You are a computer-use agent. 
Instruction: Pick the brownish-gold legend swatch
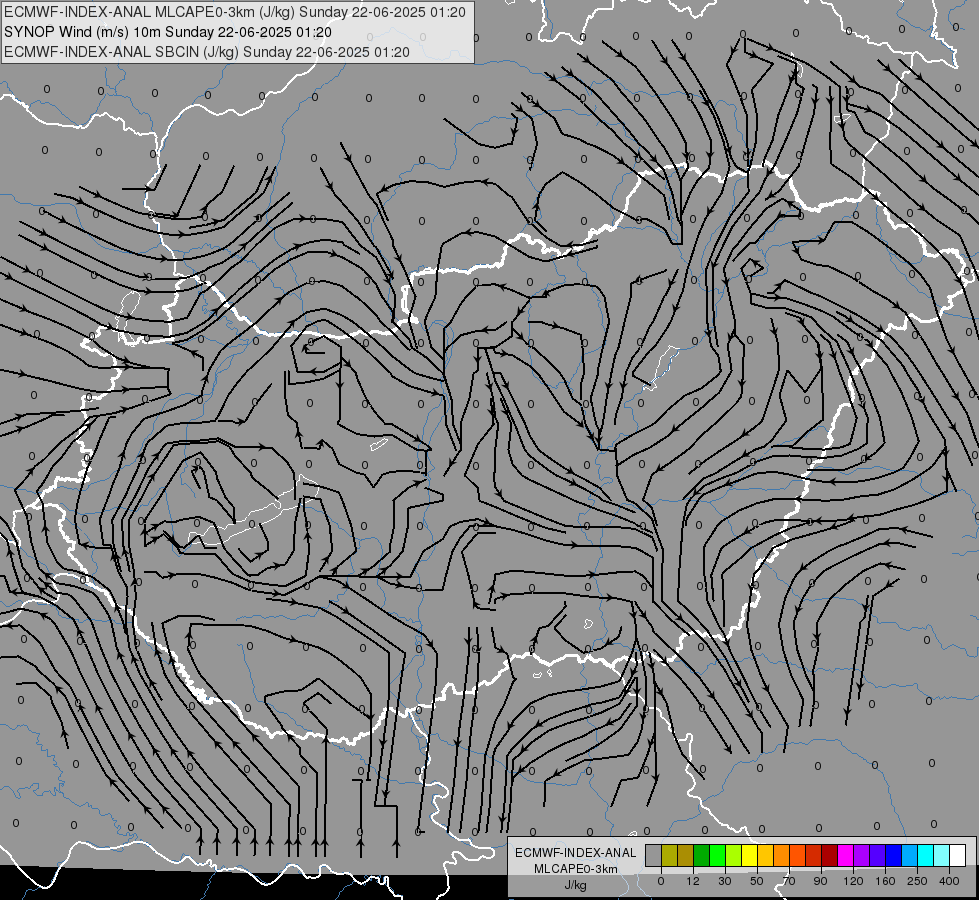coord(686,855)
